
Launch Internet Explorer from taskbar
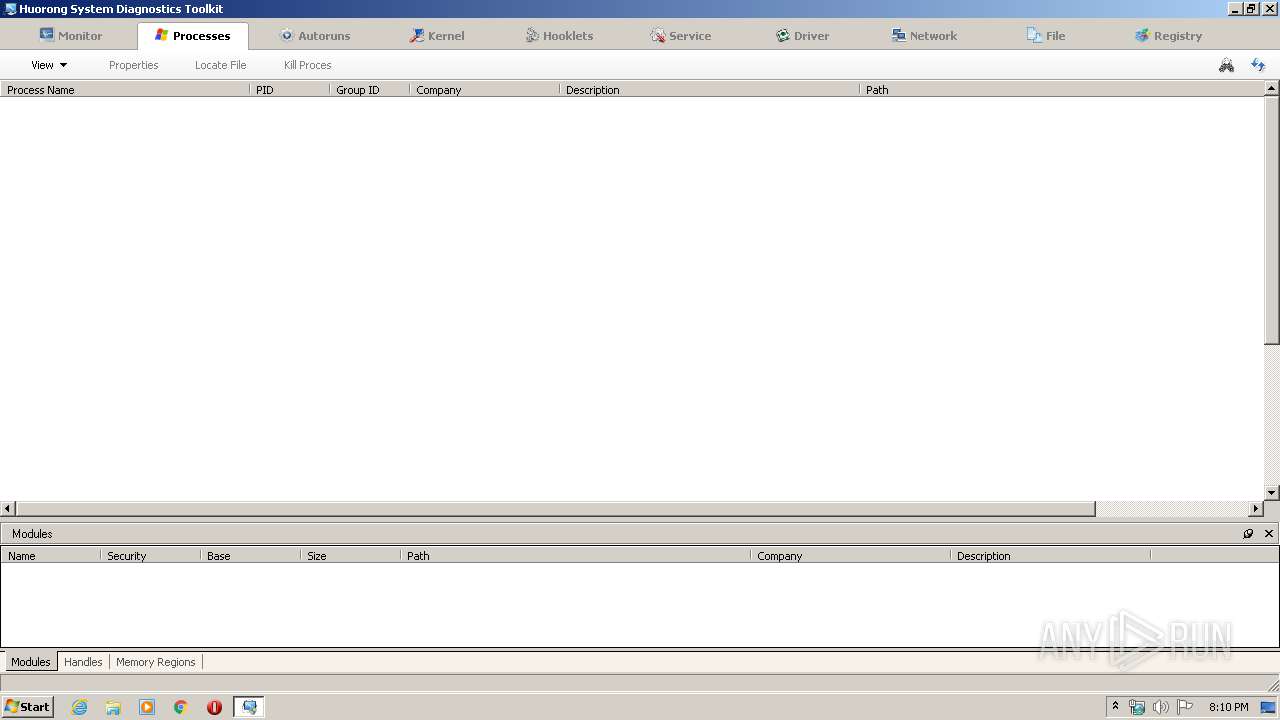pos(79,707)
